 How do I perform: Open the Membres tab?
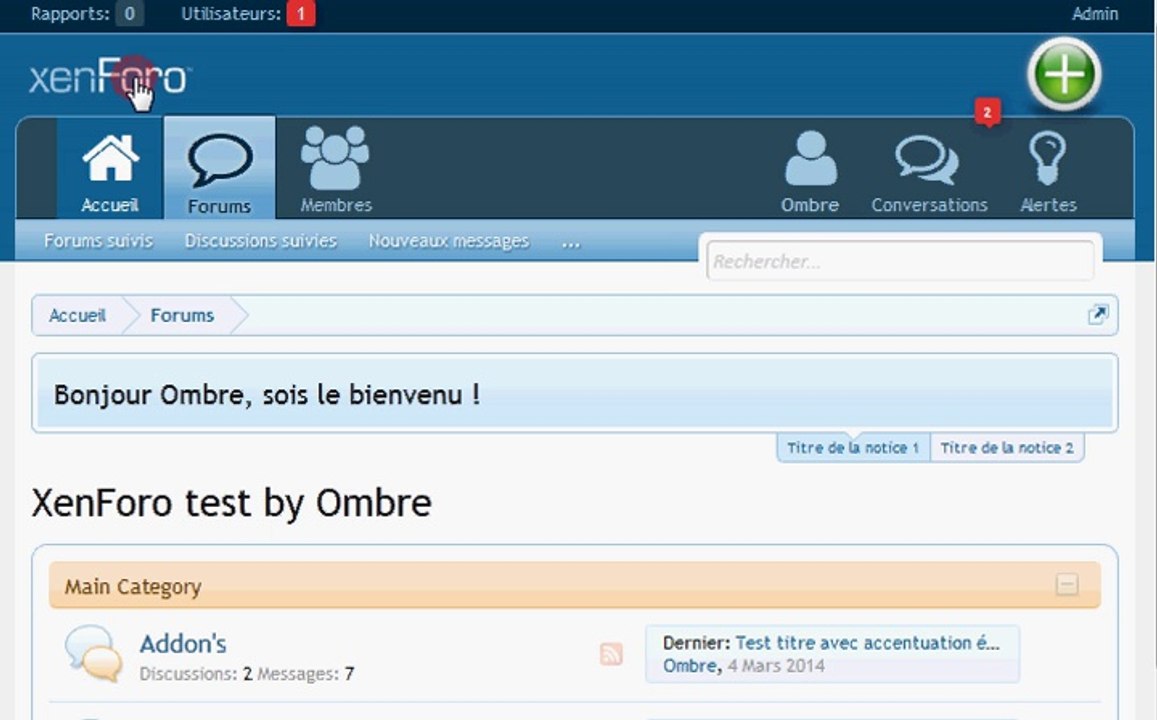(x=336, y=171)
